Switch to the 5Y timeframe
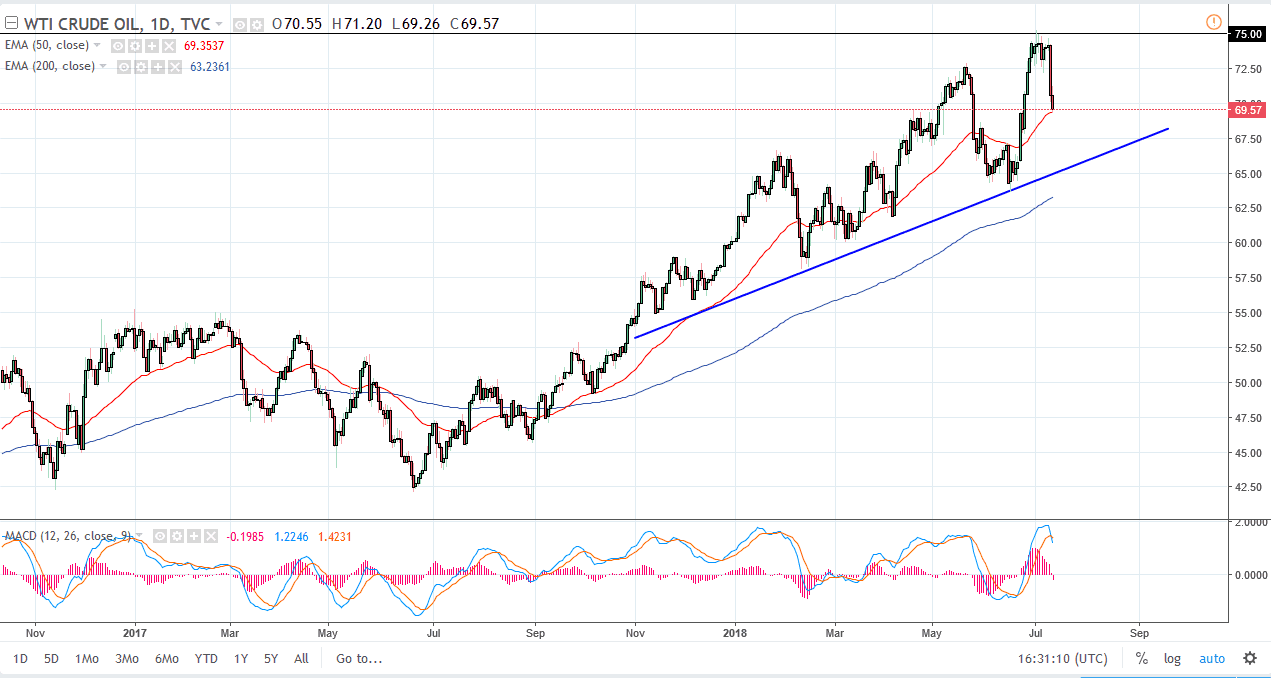The height and width of the screenshot is (678, 1271). [x=270, y=658]
